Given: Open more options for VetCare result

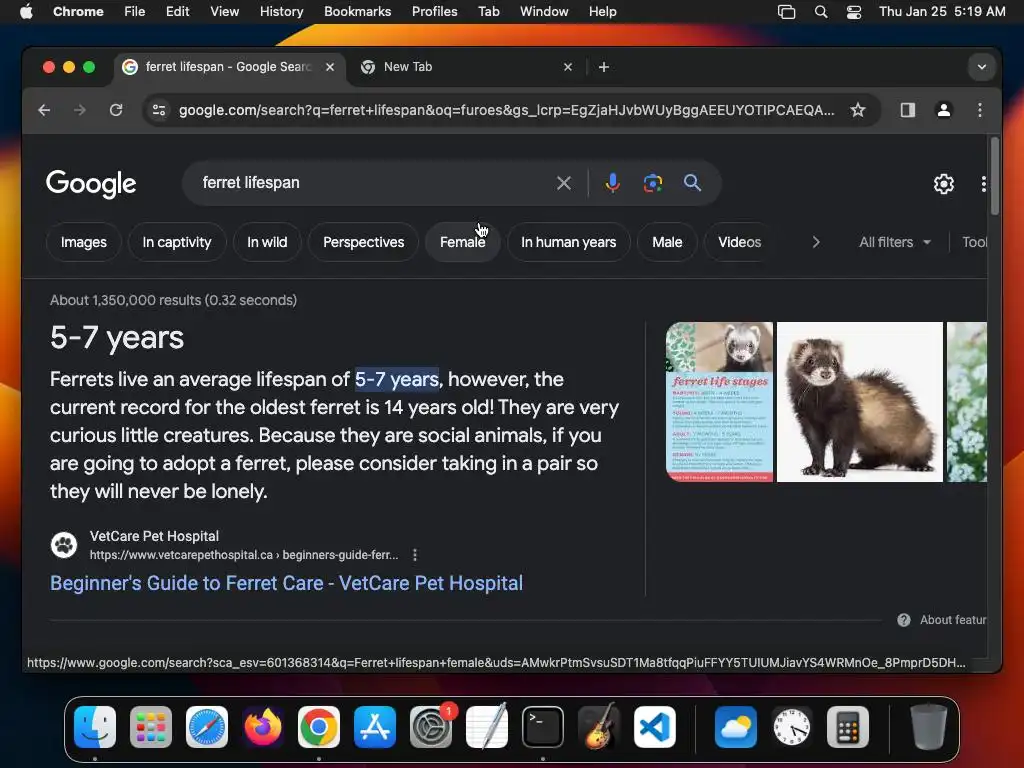Looking at the screenshot, I should point(415,555).
